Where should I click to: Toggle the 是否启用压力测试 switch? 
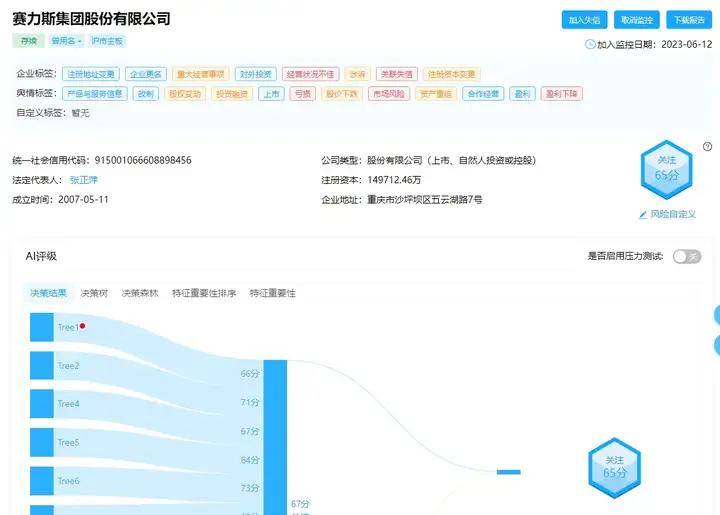point(687,256)
